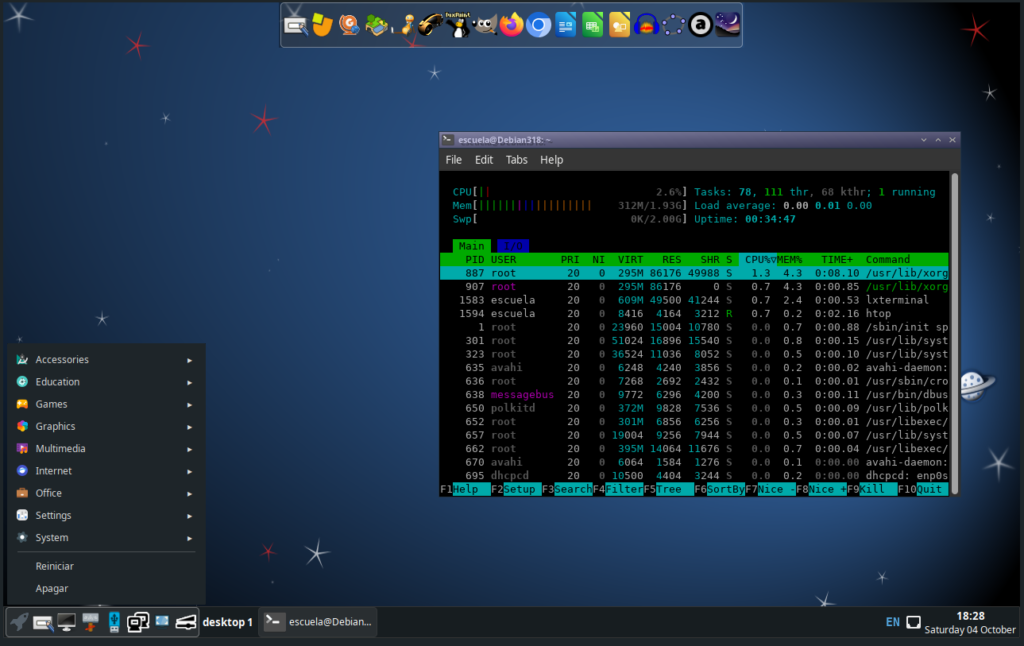Click the terminal window vertical scrollbar

[x=954, y=330]
